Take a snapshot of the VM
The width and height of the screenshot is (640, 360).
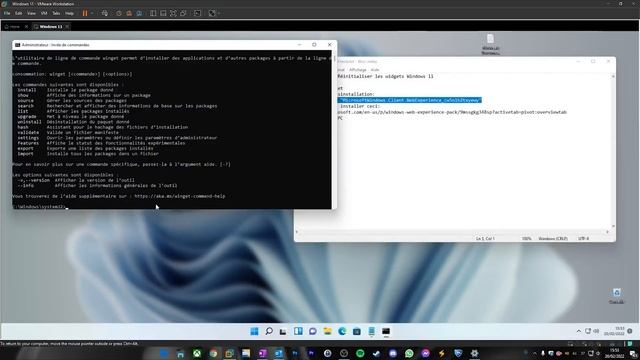coord(119,13)
